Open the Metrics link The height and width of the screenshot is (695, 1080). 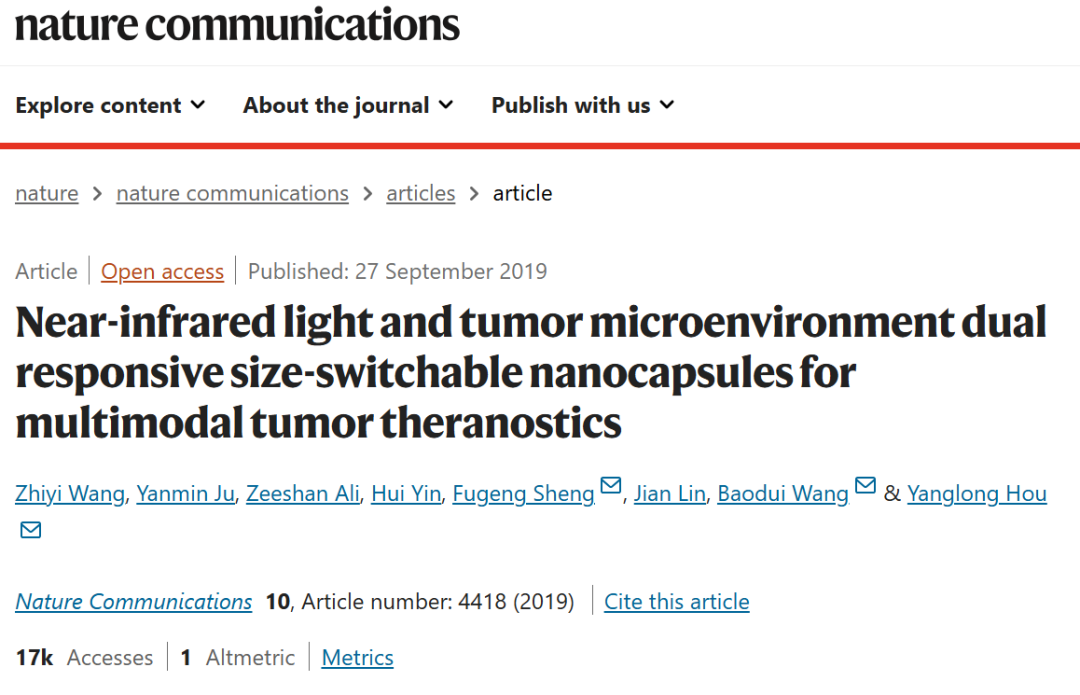(x=357, y=658)
